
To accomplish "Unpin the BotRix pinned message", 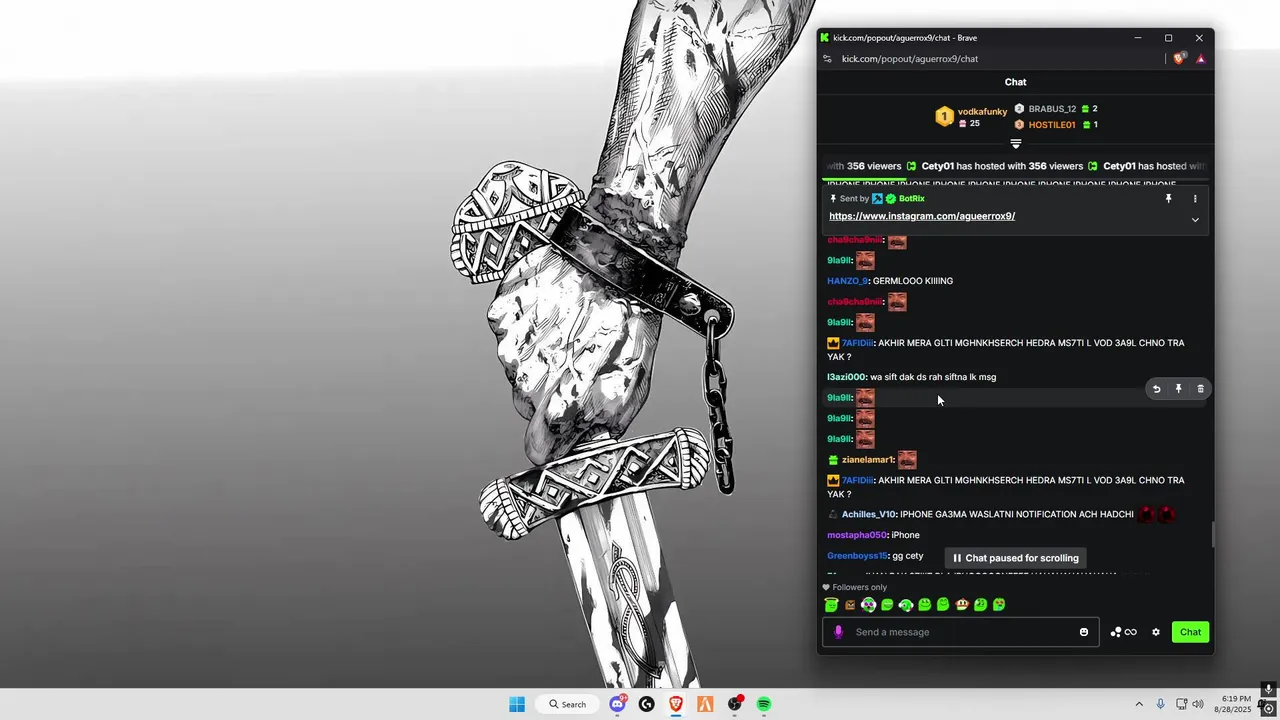I will click(x=1168, y=199).
